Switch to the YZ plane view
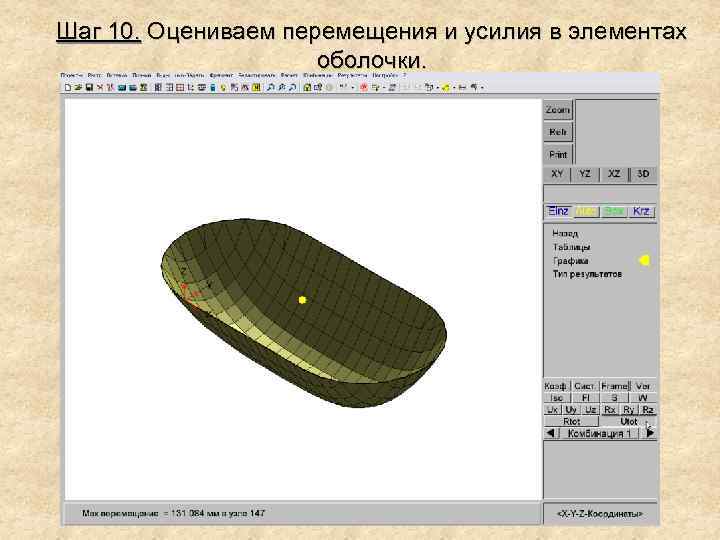Screen dimensions: 720x540 [x=585, y=174]
